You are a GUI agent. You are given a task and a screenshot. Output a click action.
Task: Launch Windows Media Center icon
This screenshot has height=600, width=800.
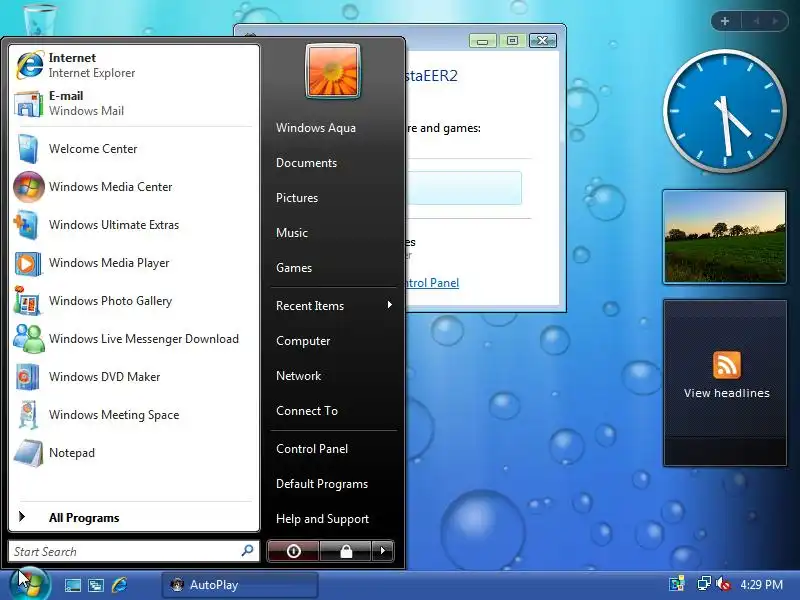coord(29,187)
